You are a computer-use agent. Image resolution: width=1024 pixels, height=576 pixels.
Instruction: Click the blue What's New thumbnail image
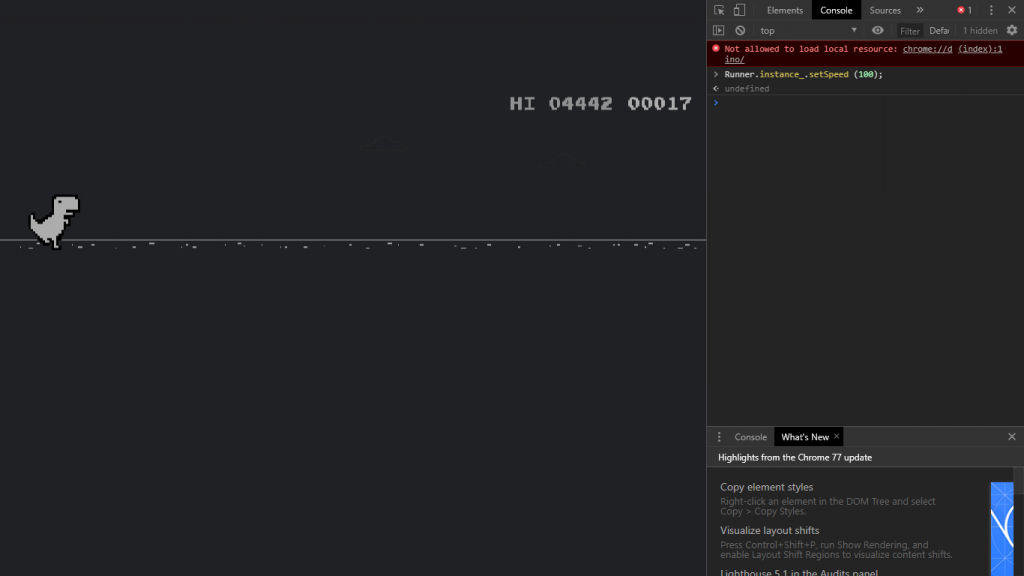click(1002, 529)
